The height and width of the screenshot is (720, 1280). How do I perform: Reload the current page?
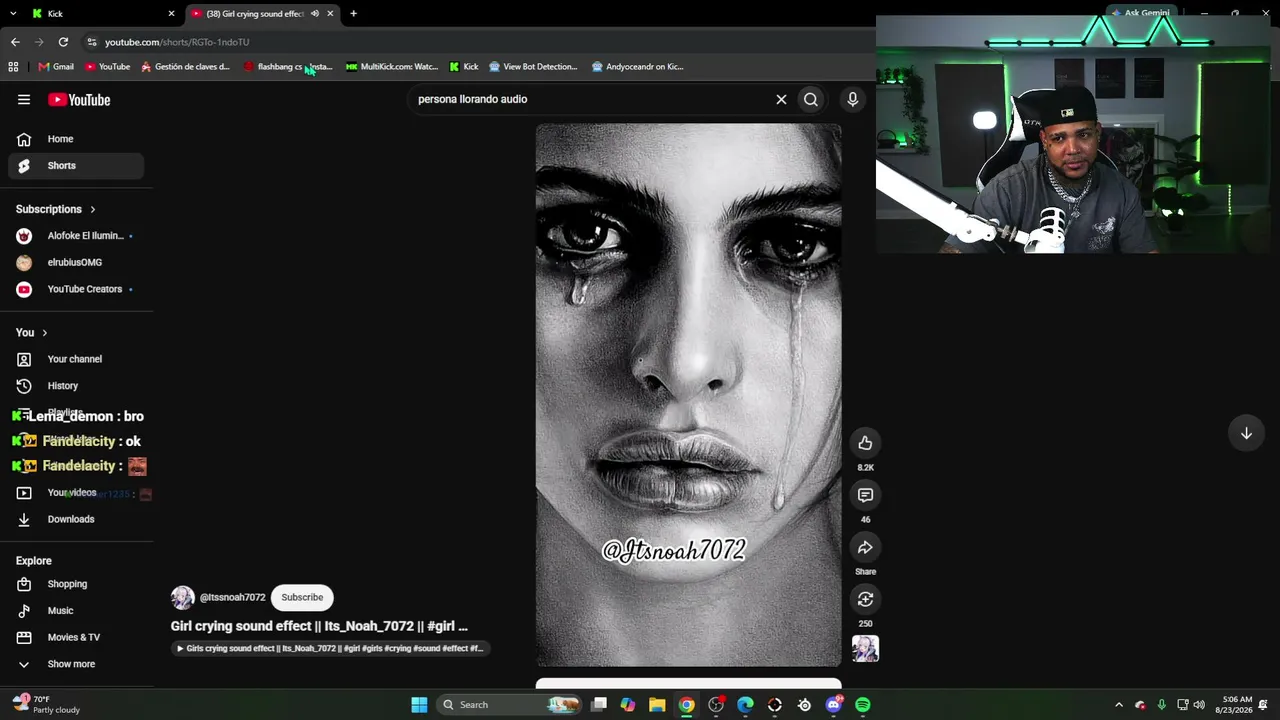63,42
